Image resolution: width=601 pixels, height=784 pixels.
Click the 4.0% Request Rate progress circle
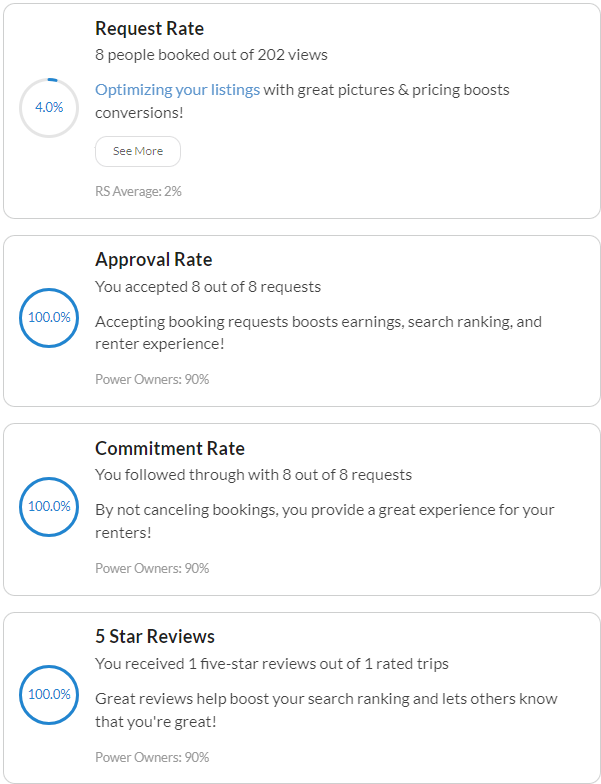click(x=49, y=107)
